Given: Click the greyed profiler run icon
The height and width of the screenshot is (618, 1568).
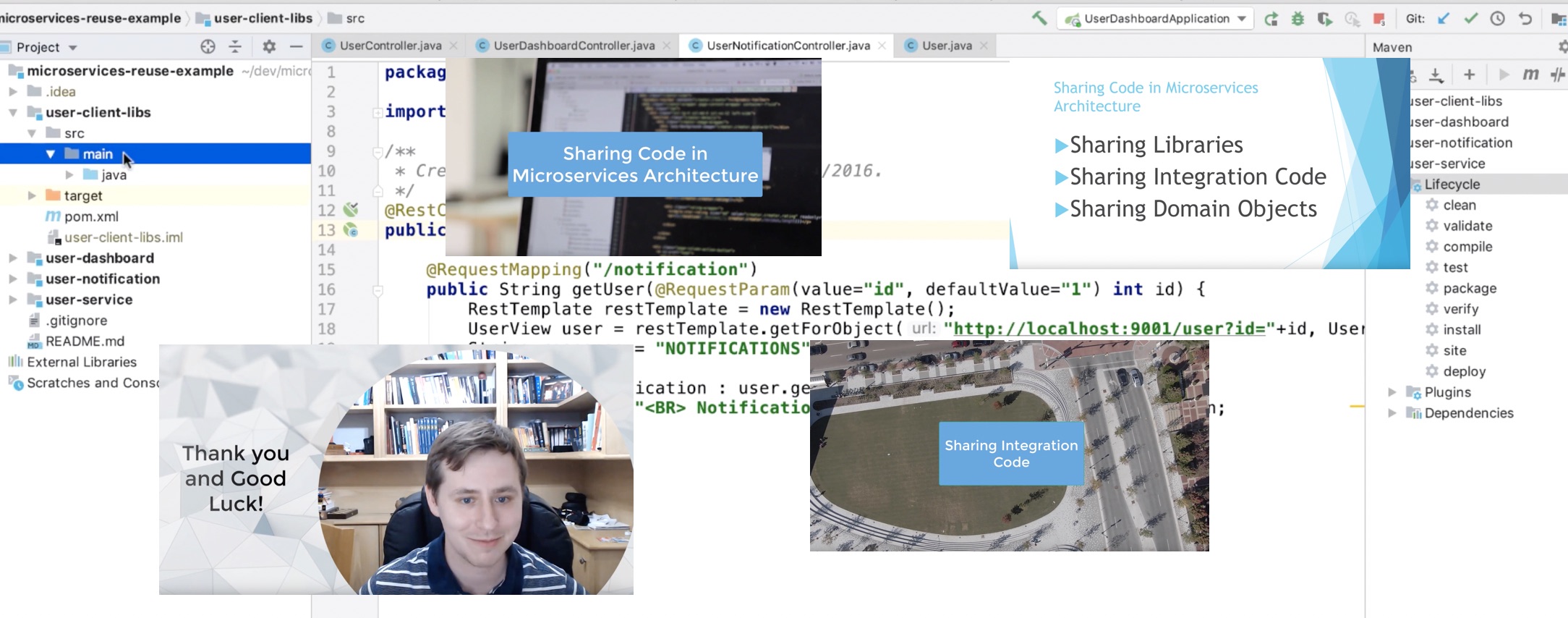Looking at the screenshot, I should [1352, 19].
